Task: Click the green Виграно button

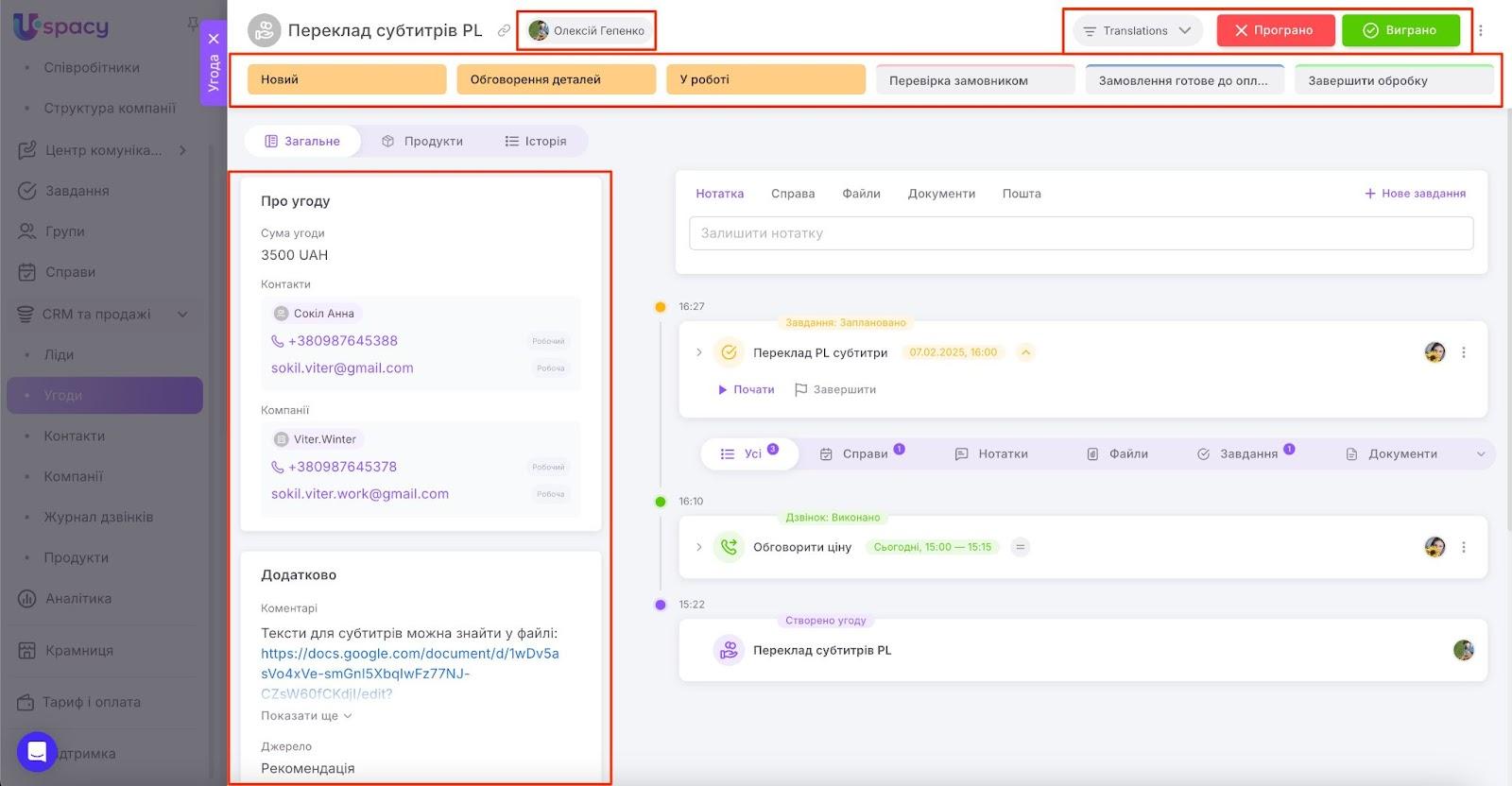Action: point(1400,30)
